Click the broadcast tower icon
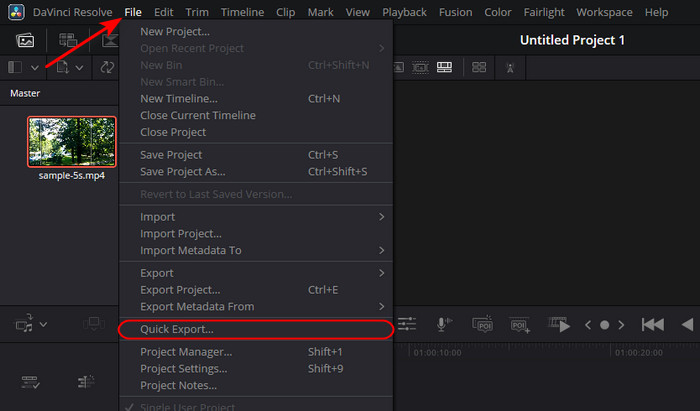700x411 pixels. tap(510, 68)
